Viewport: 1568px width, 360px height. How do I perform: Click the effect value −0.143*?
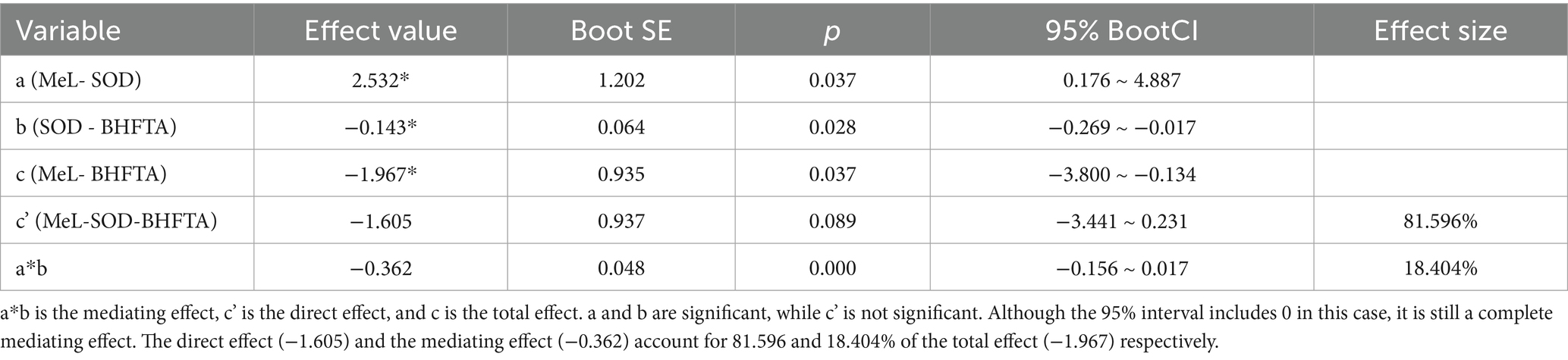tap(380, 127)
